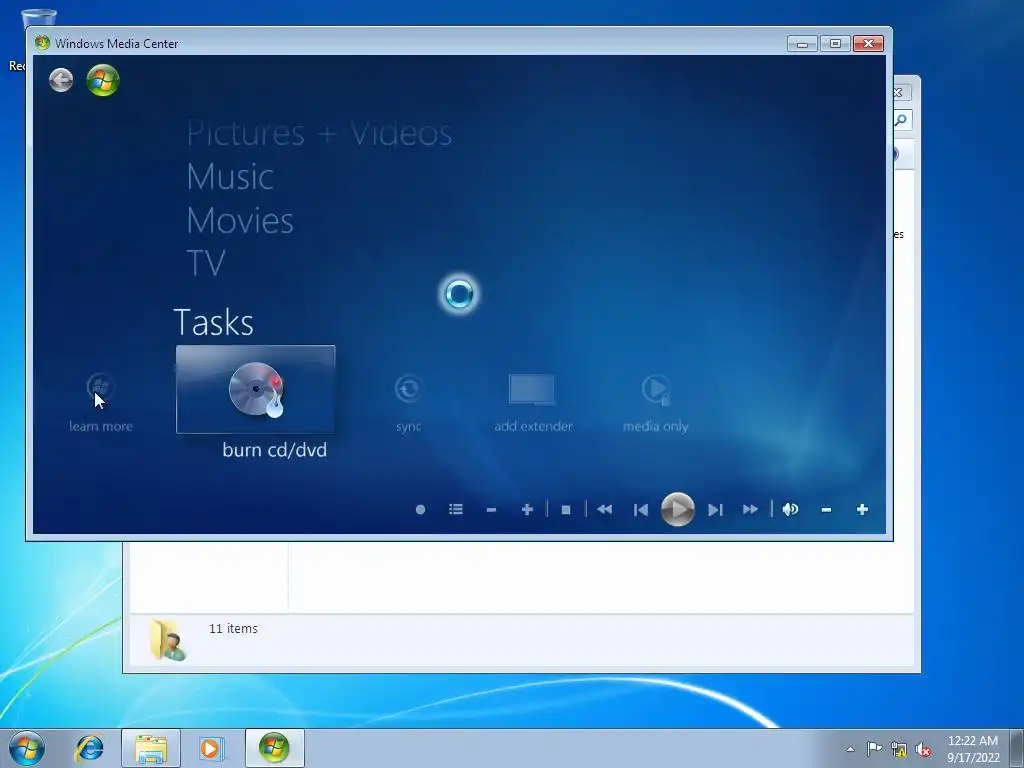1024x768 pixels.
Task: Open the Windows Start menu
Action: pyautogui.click(x=27, y=748)
